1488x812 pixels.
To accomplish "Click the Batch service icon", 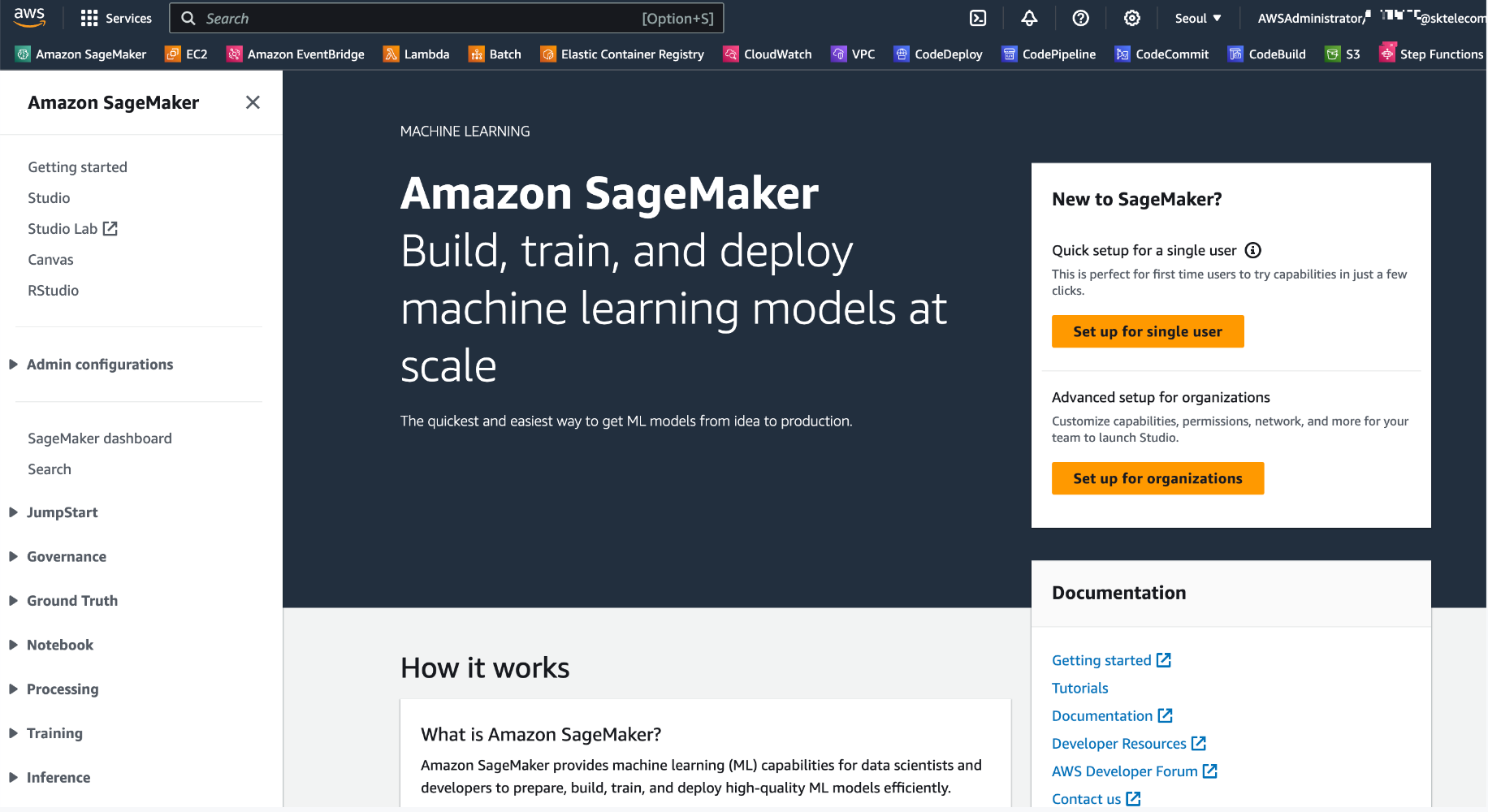I will 476,54.
